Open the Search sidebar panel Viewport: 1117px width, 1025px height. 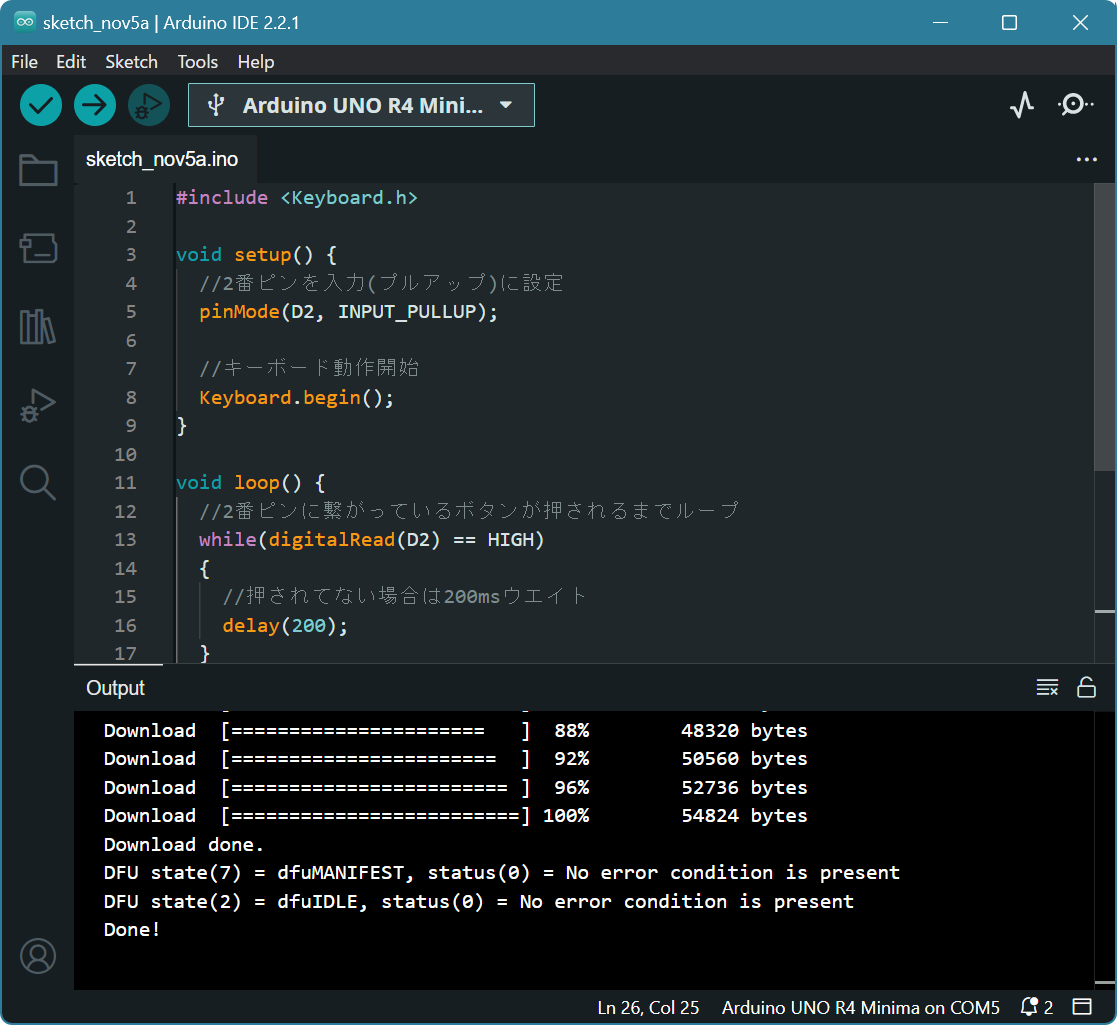[38, 483]
